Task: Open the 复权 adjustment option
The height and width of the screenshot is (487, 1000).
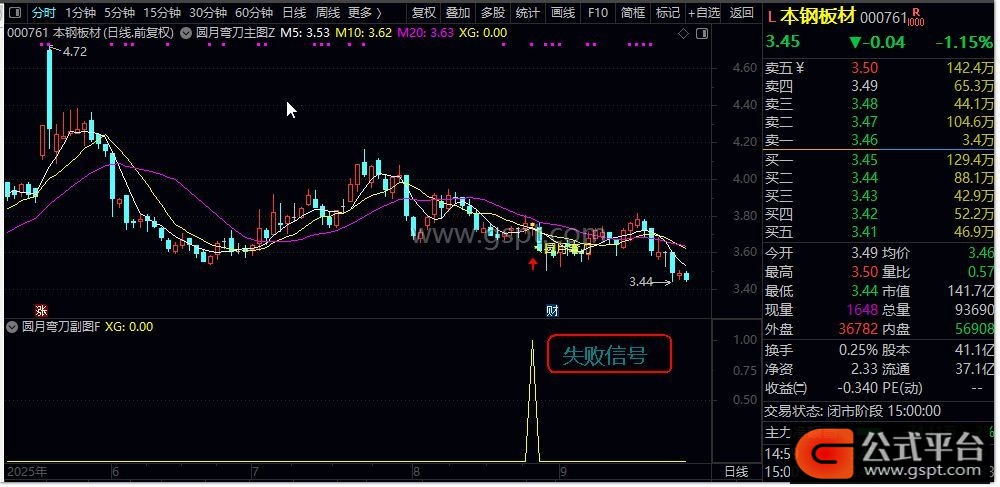Action: pyautogui.click(x=423, y=13)
